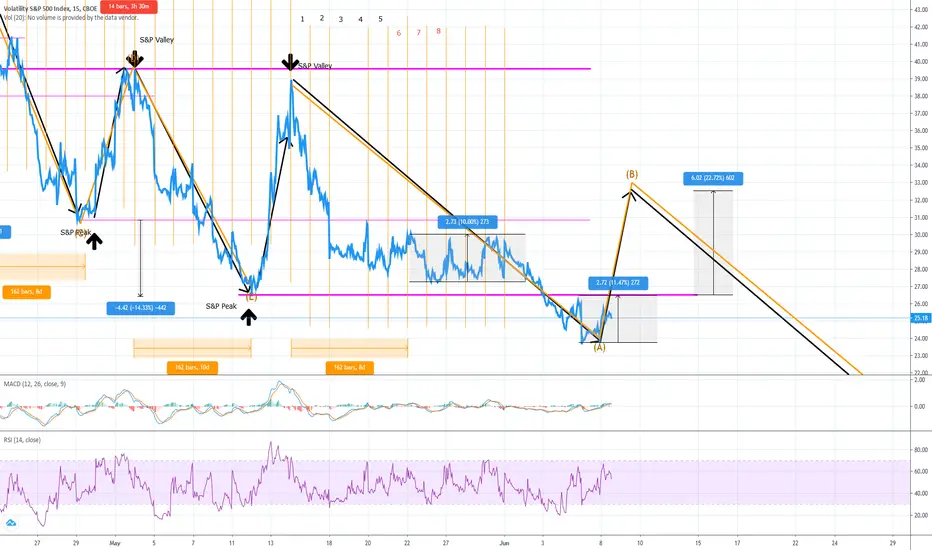
Task: Click the 'Volatility S&P 500 Index, 15, CBOE' title
Action: click(x=50, y=9)
